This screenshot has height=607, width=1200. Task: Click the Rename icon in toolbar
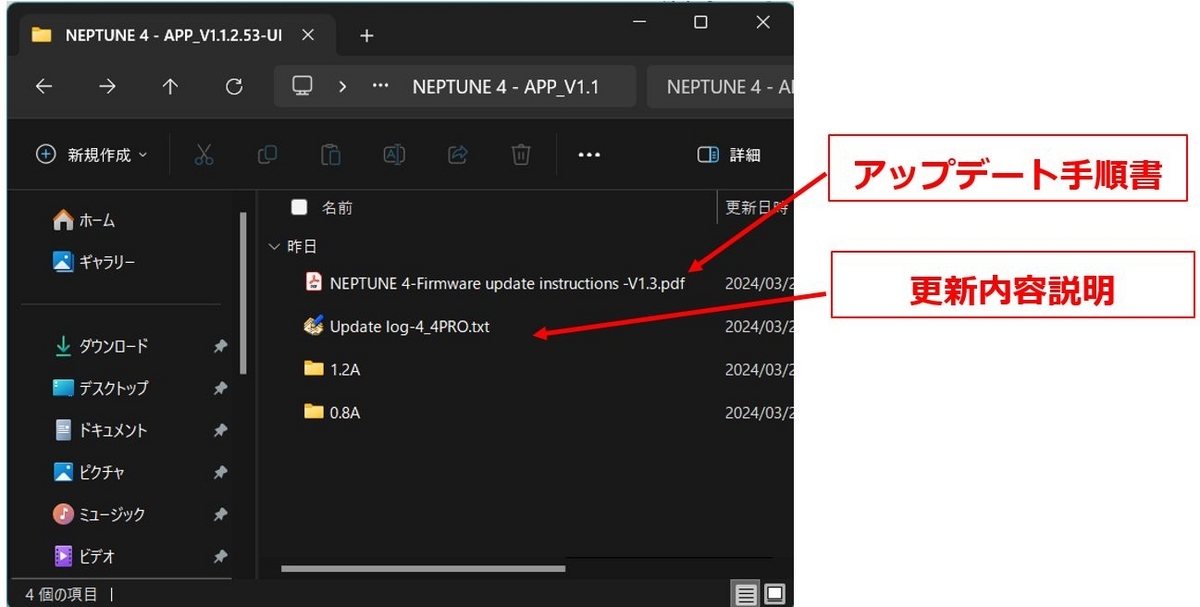tap(394, 155)
